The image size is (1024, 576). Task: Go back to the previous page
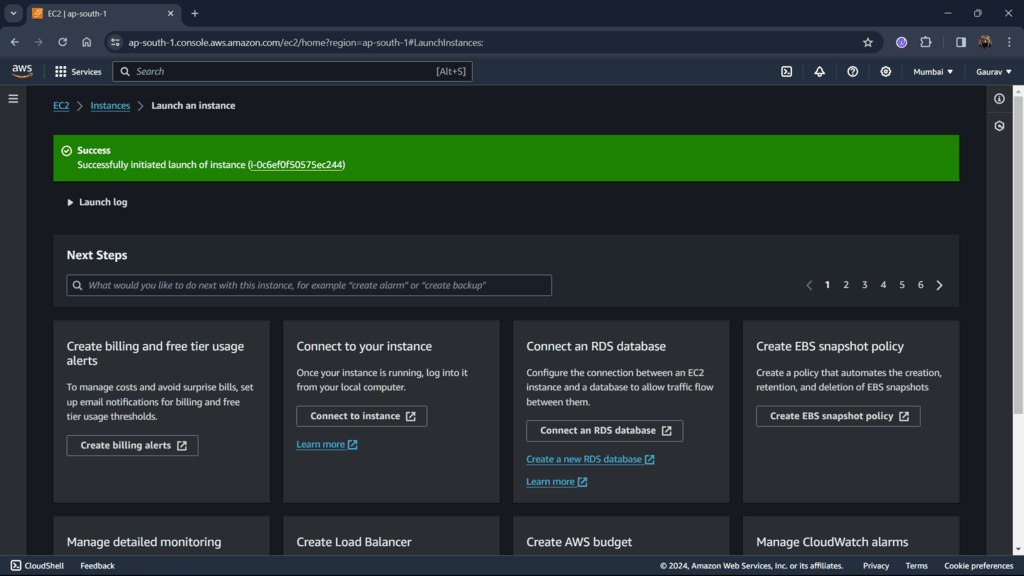pyautogui.click(x=14, y=42)
